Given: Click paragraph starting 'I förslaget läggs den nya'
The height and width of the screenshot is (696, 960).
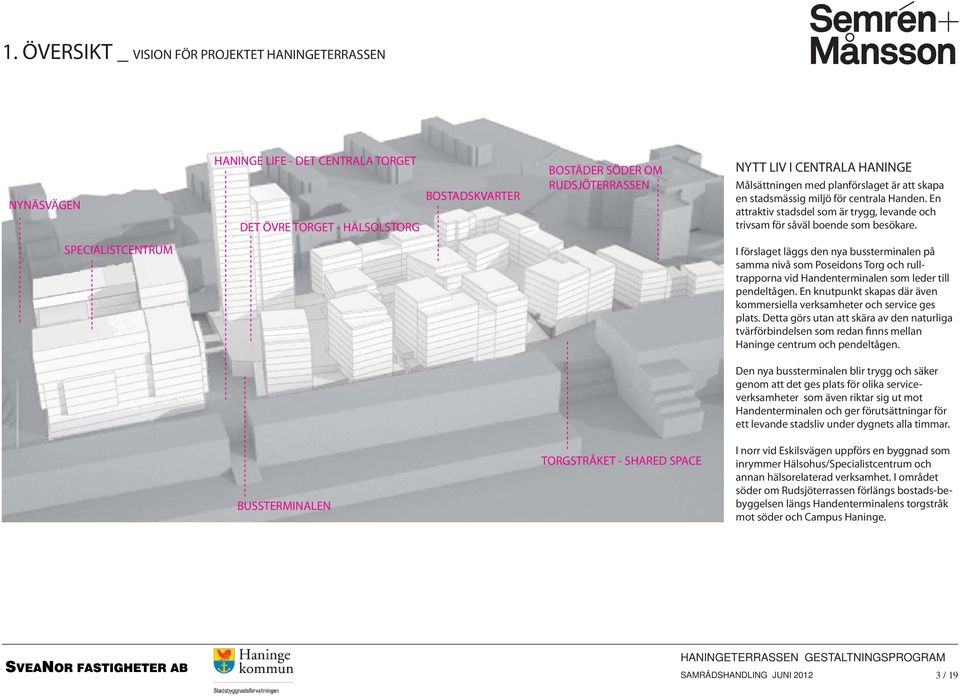Looking at the screenshot, I should [844, 297].
